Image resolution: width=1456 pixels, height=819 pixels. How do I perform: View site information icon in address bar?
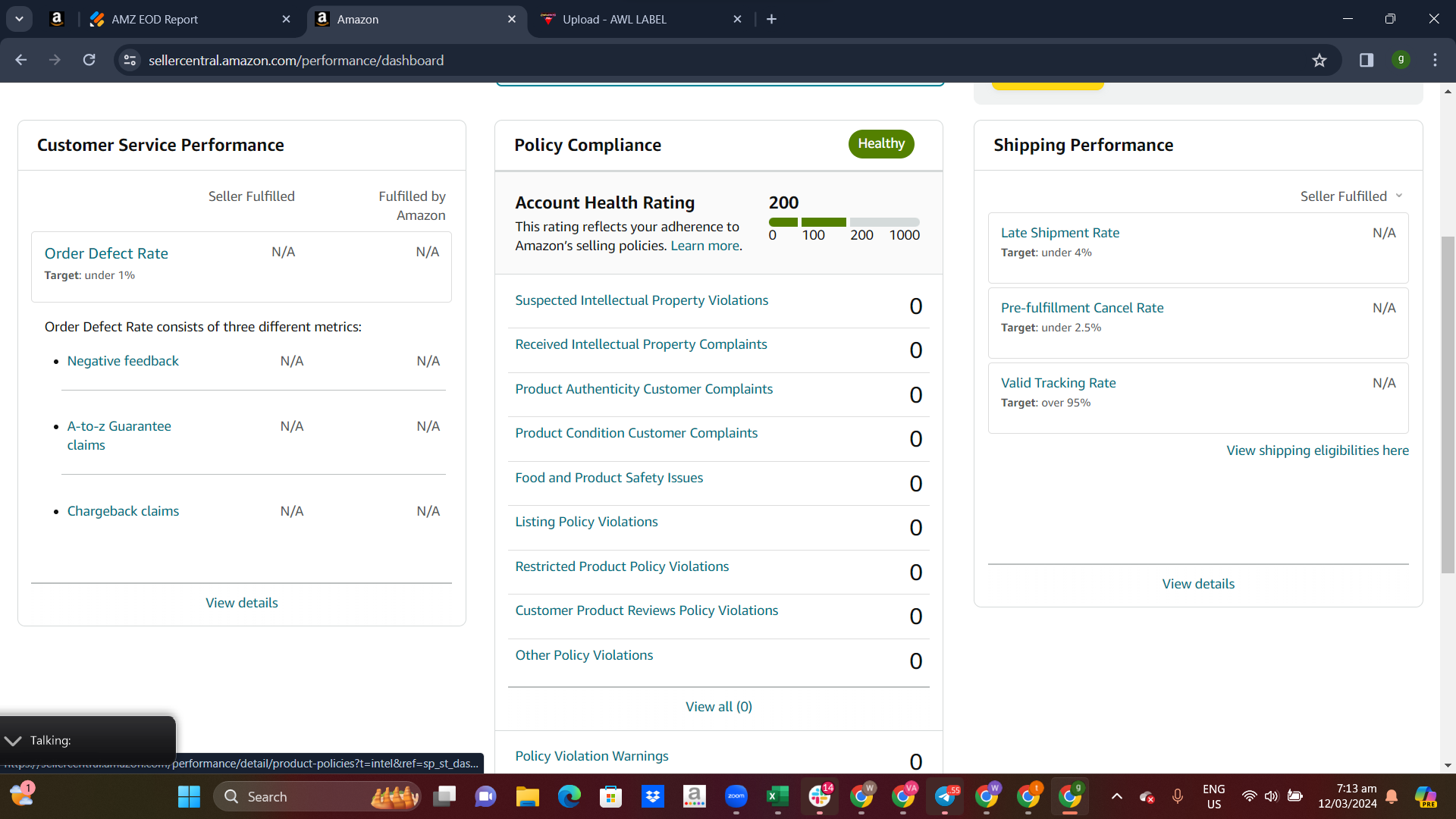[130, 60]
